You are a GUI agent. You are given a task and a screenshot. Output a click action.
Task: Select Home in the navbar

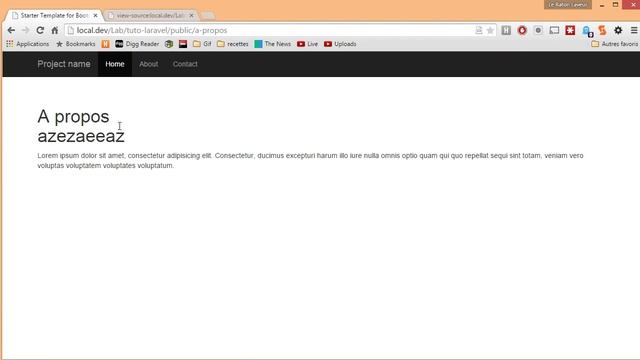[x=115, y=64]
